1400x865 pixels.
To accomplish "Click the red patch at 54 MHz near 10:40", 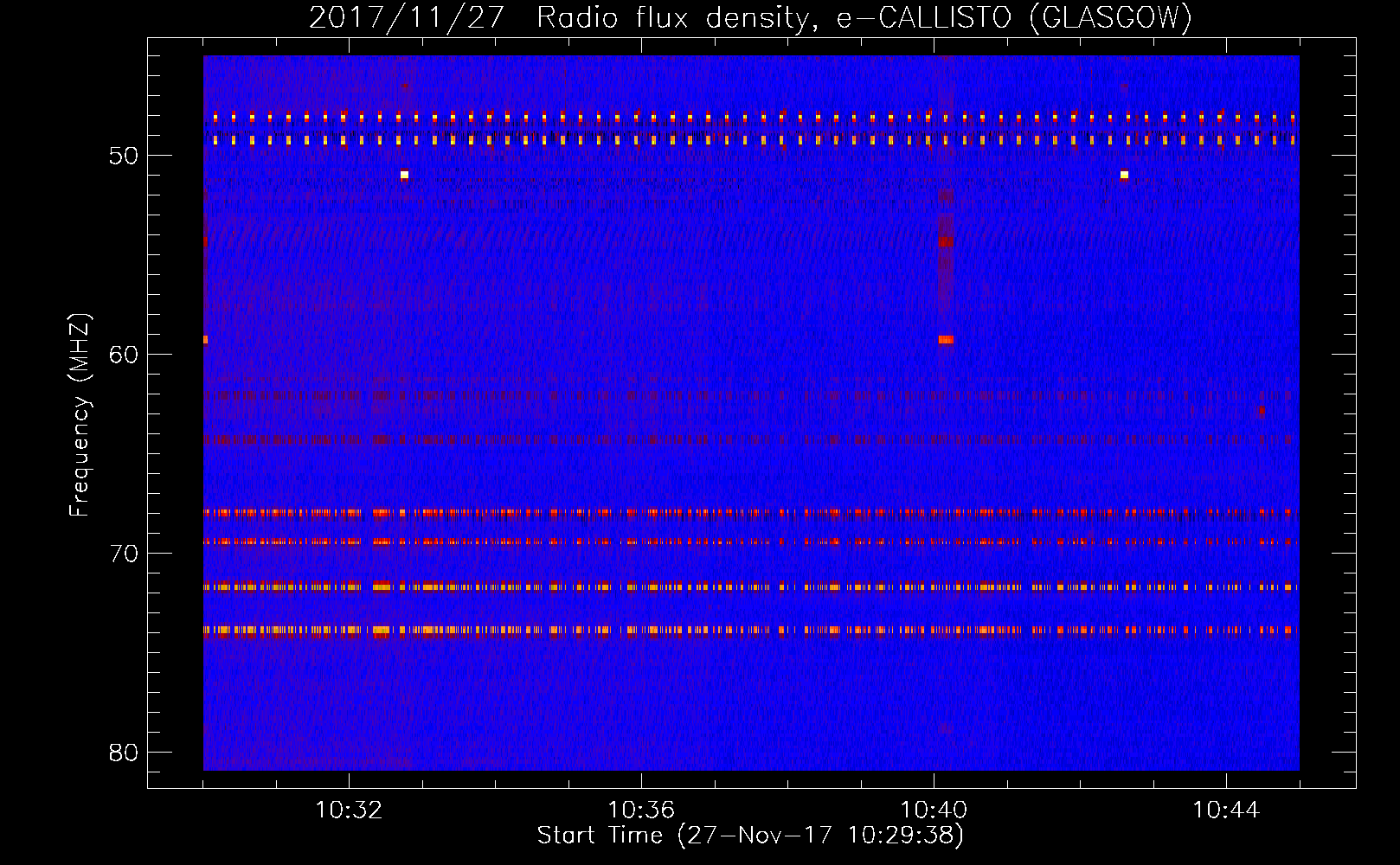I will coord(946,242).
